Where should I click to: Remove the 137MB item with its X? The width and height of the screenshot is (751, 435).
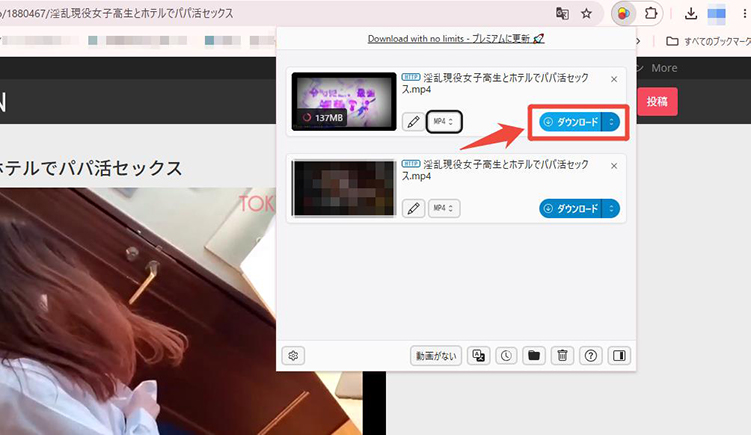(x=614, y=80)
